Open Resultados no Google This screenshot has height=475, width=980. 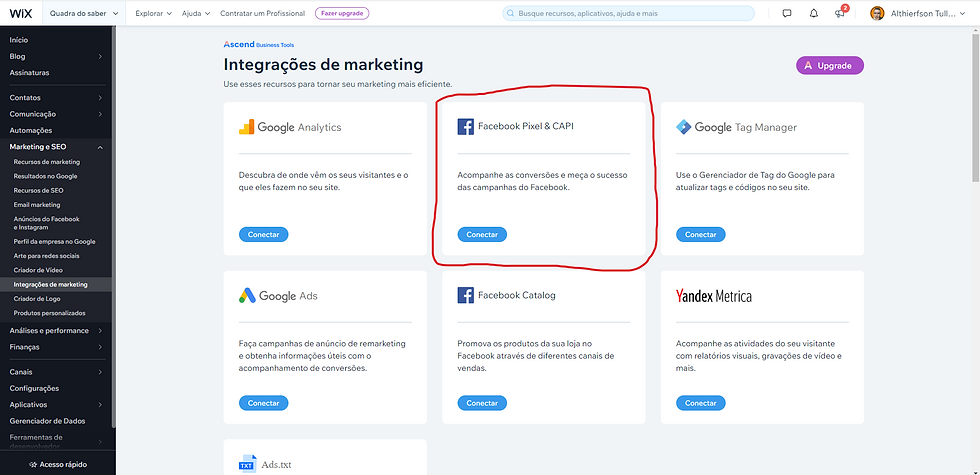[x=46, y=176]
